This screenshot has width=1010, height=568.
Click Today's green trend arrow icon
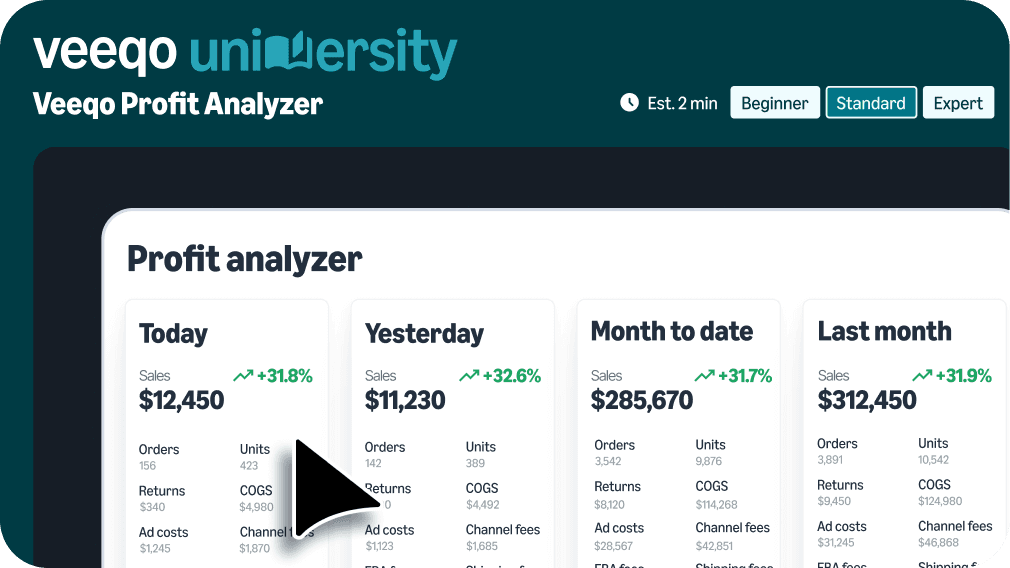click(x=243, y=376)
